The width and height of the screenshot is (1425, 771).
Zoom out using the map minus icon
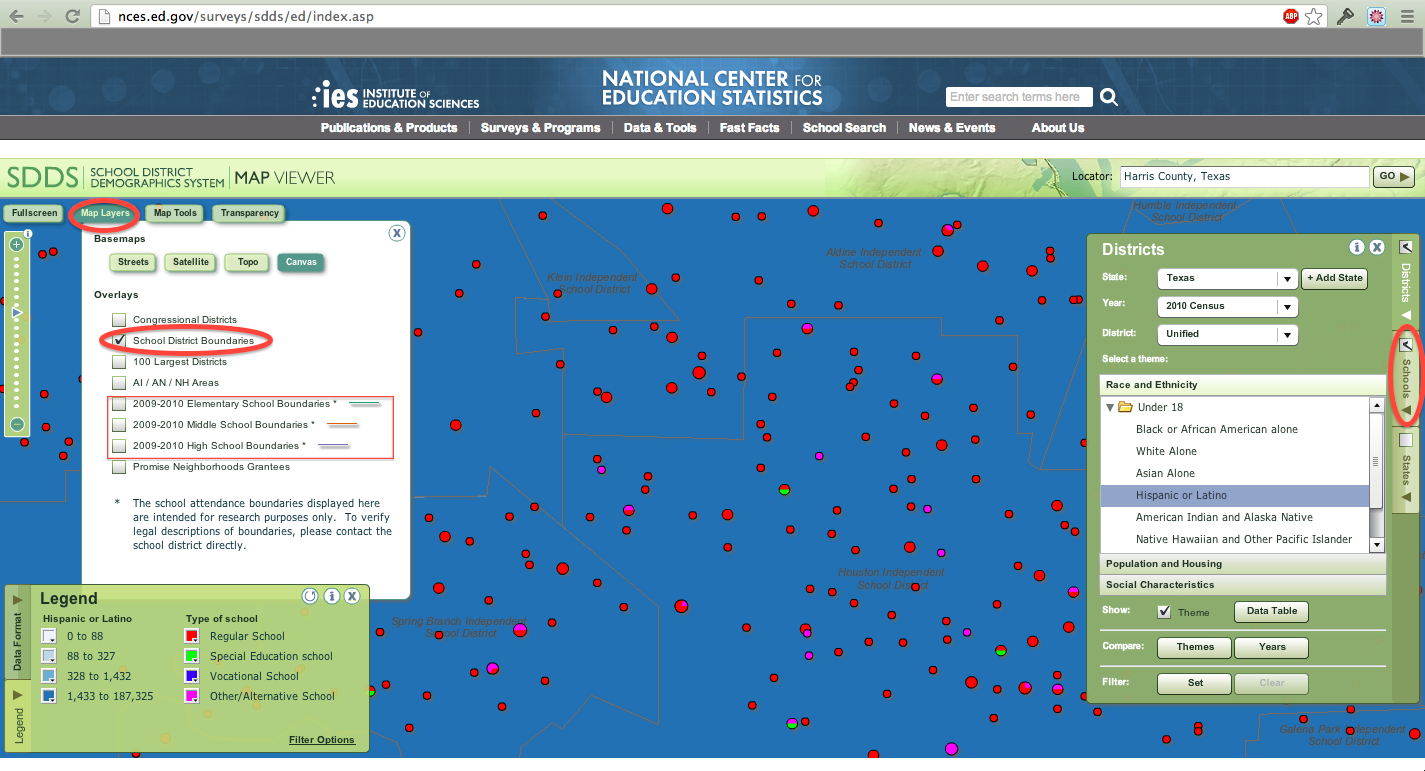[x=16, y=424]
